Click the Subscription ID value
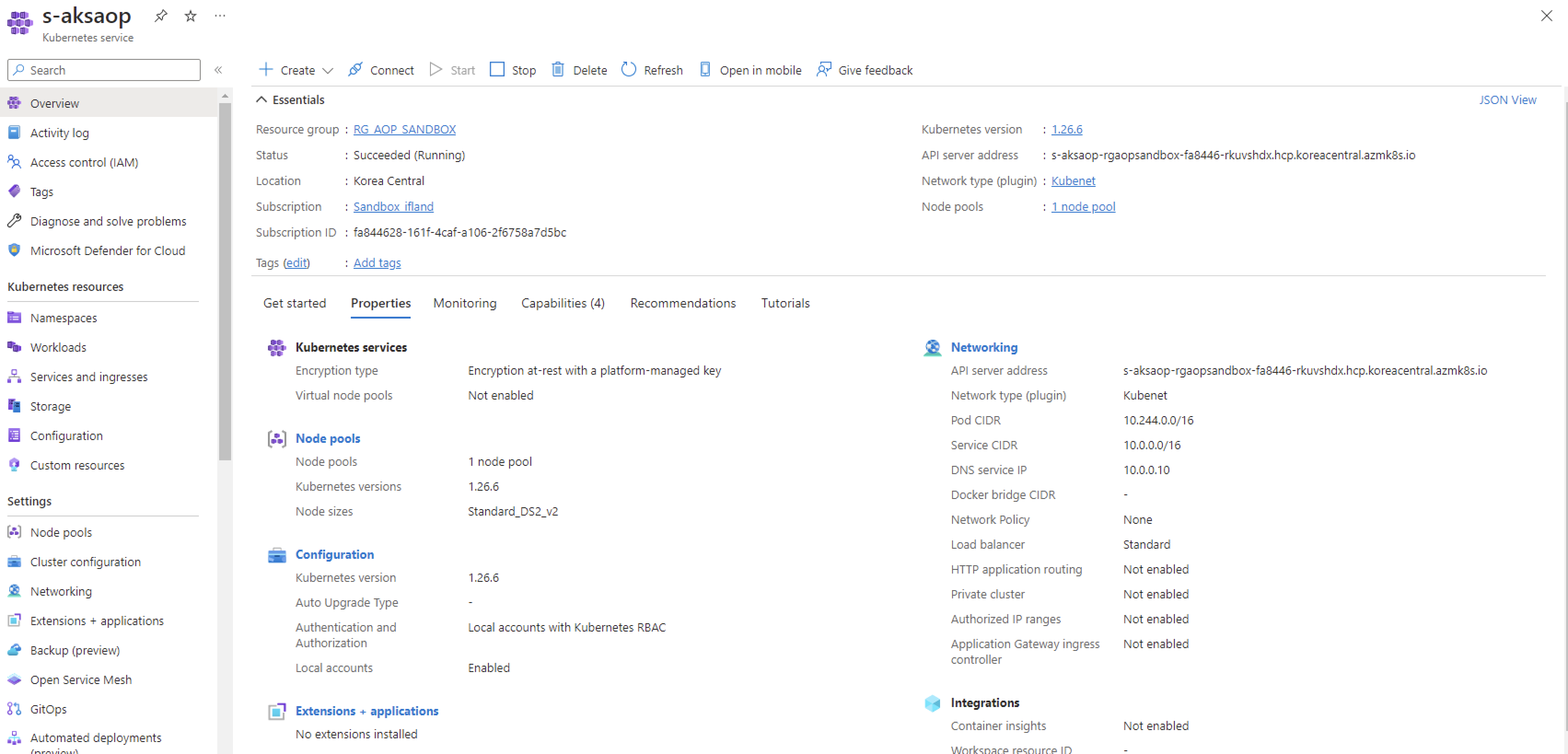This screenshot has width=1568, height=754. pyautogui.click(x=460, y=232)
